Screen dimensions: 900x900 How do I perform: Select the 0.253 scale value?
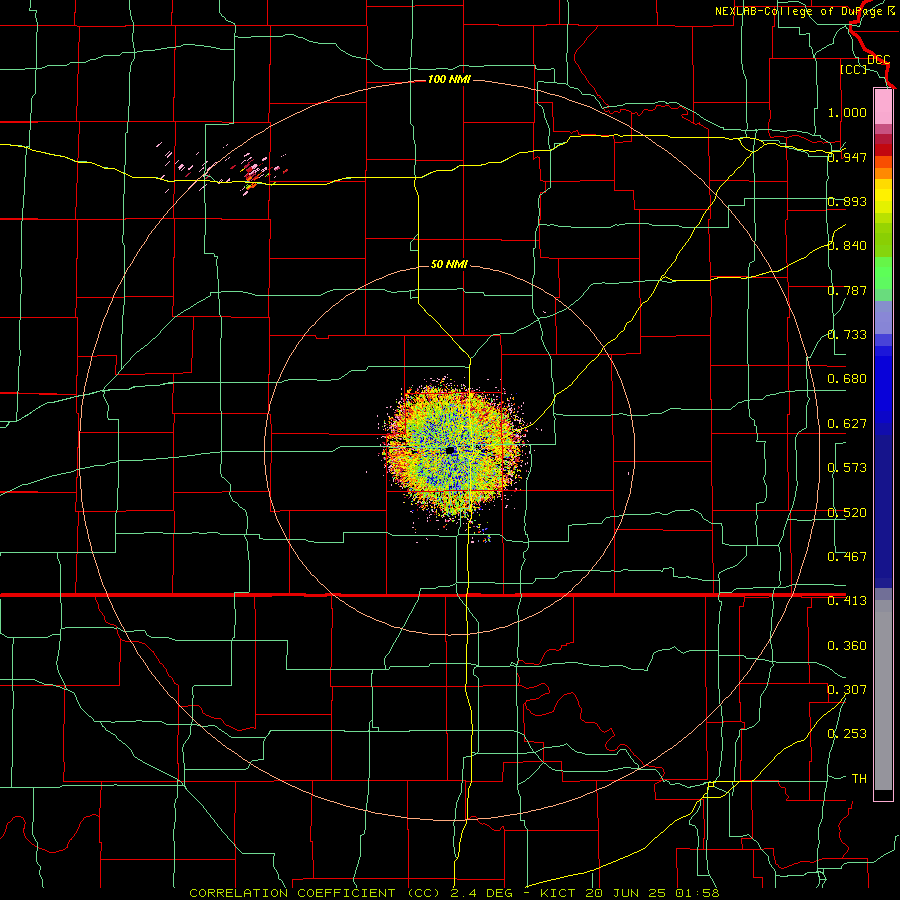coord(847,734)
